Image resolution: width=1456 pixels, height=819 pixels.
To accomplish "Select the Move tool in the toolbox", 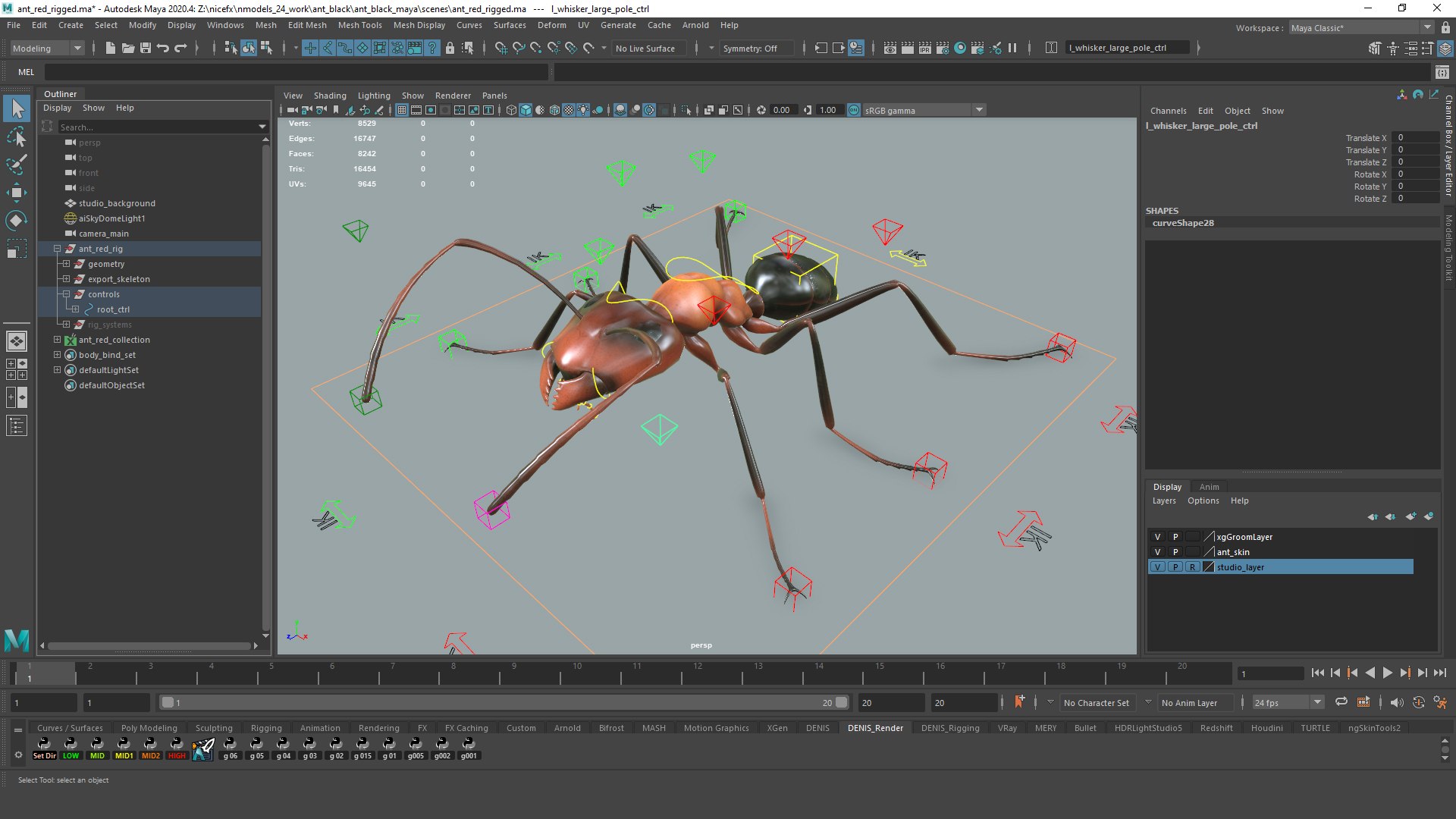I will coord(16,192).
